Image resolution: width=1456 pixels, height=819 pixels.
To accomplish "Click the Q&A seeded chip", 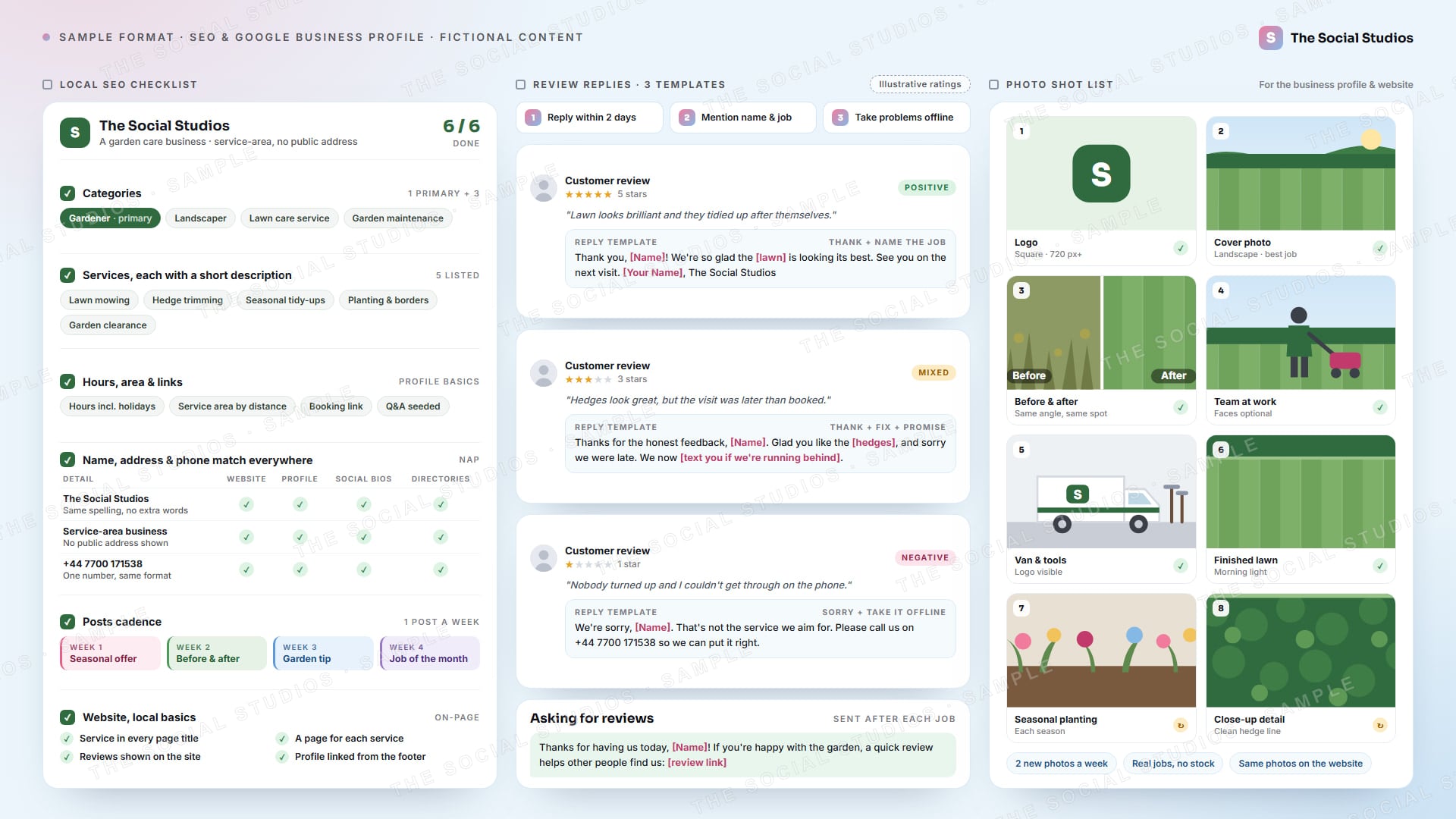I will (413, 406).
